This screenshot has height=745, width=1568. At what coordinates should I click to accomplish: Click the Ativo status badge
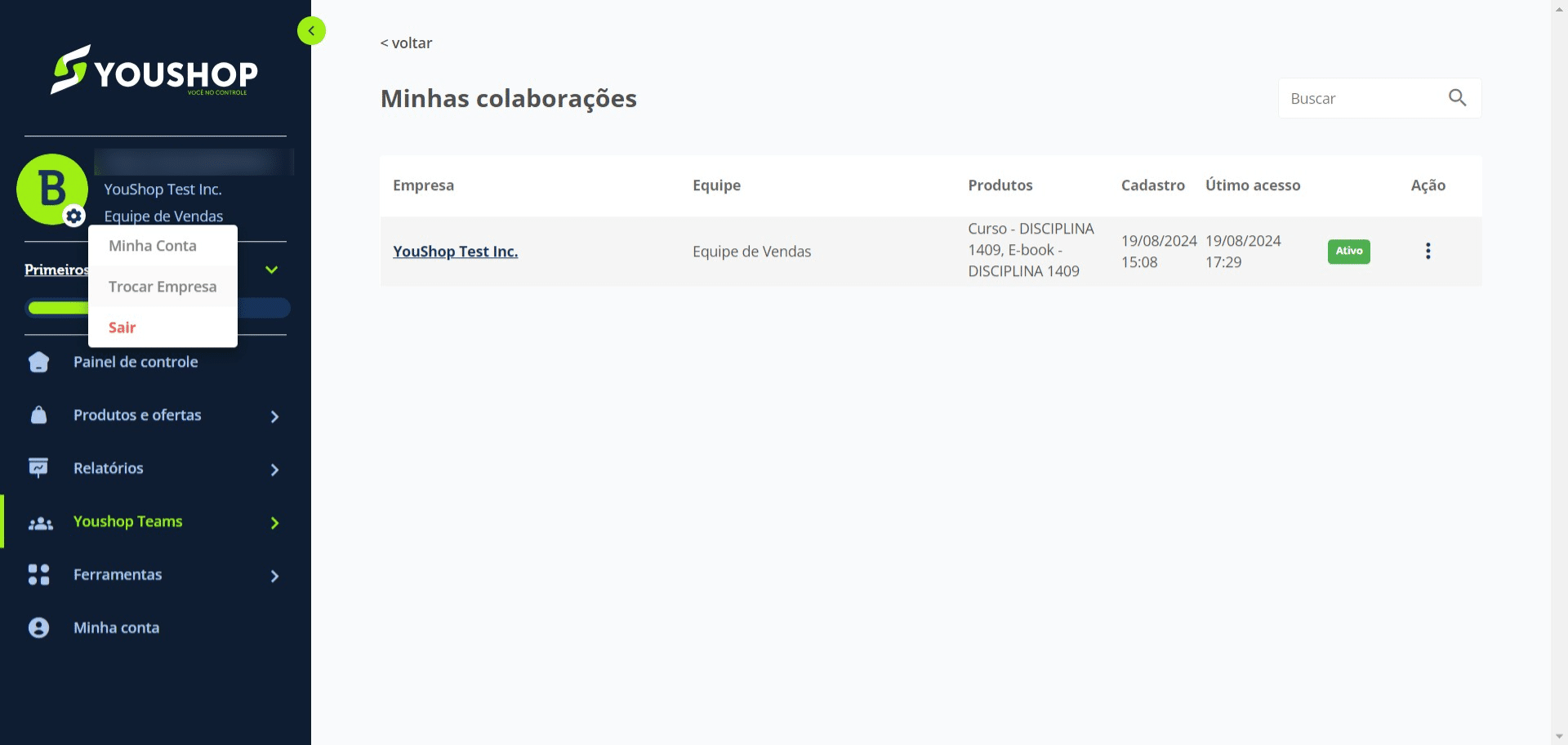(x=1348, y=251)
